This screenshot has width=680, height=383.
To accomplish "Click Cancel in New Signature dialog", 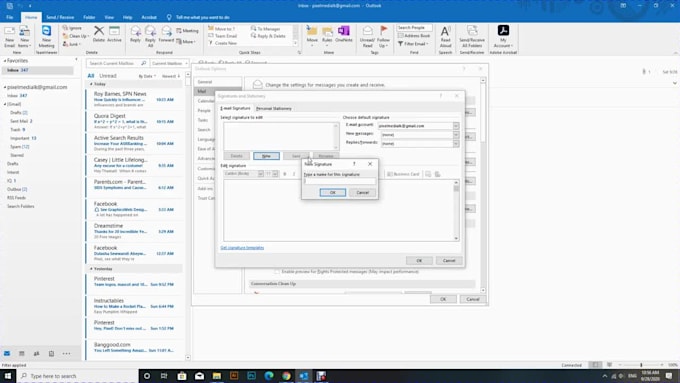I will pos(363,193).
